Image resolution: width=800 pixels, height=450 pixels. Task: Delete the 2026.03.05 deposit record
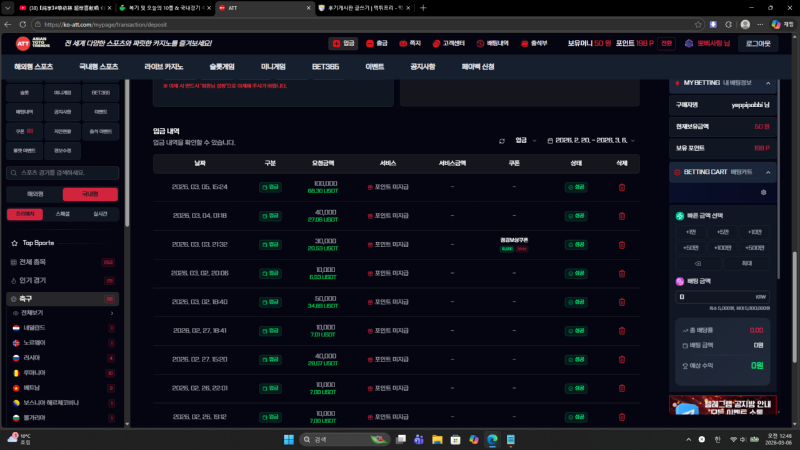[622, 187]
